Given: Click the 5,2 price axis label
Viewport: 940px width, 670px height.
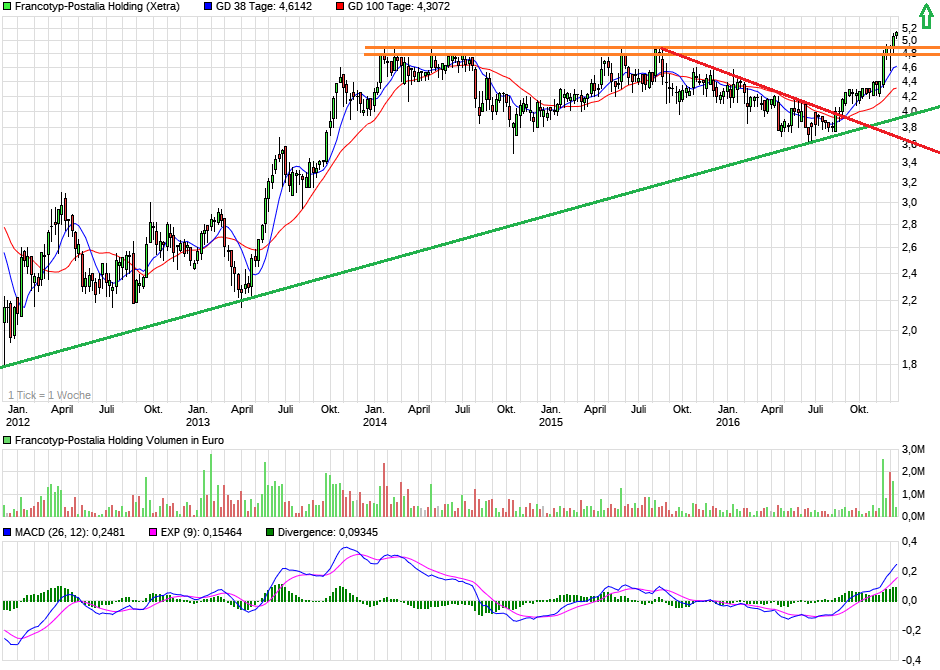Looking at the screenshot, I should (x=909, y=28).
